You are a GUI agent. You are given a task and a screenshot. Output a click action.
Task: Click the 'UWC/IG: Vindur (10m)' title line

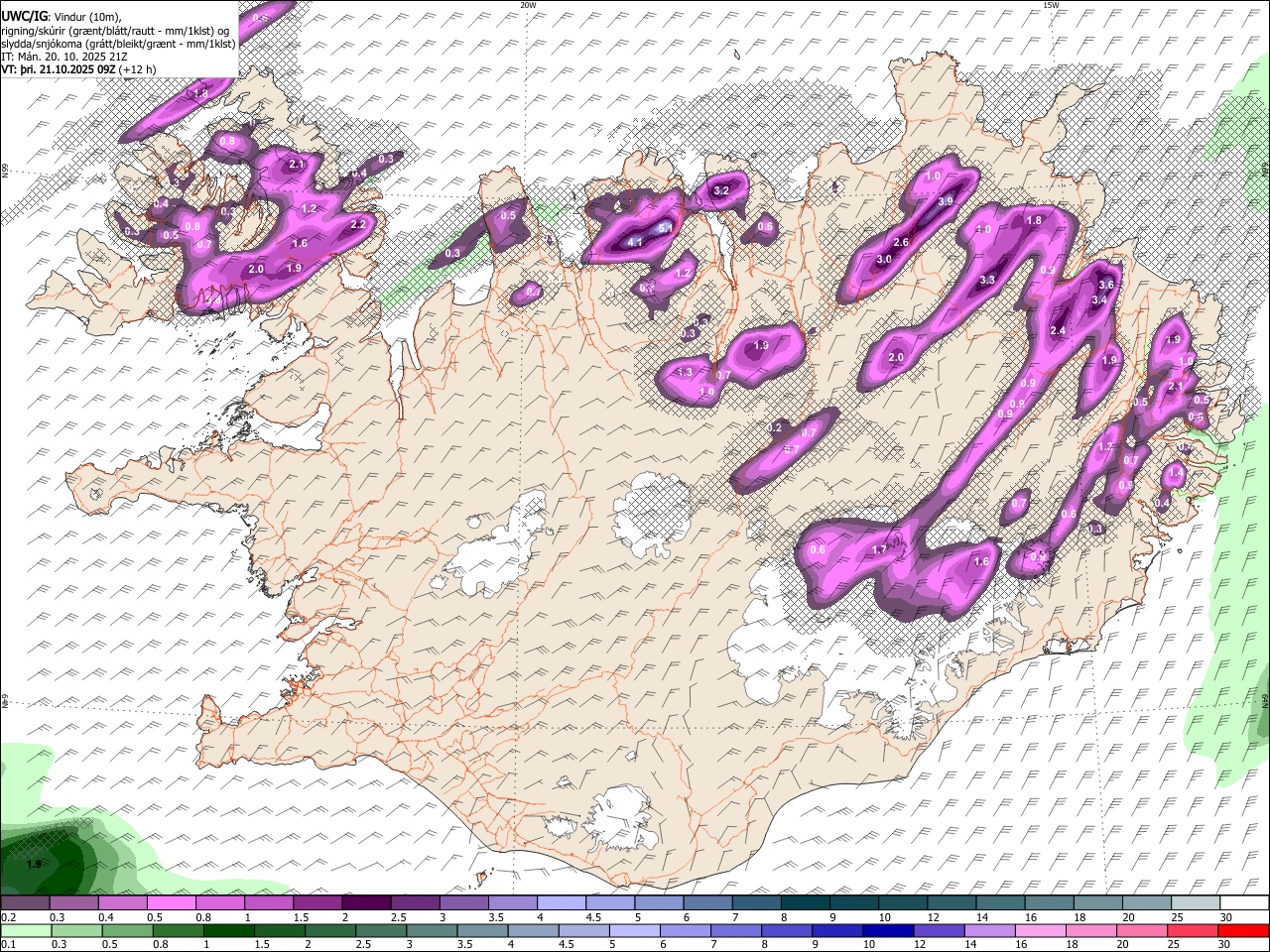pyautogui.click(x=62, y=16)
